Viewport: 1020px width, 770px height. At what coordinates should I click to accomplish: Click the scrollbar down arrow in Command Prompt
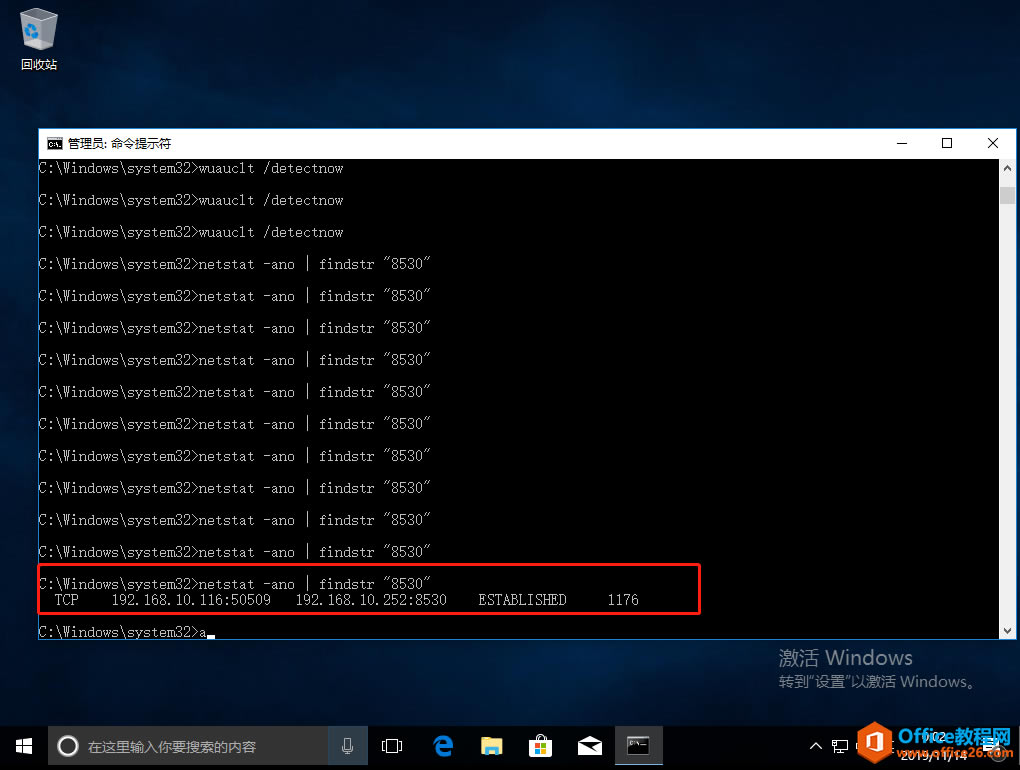pos(1007,631)
